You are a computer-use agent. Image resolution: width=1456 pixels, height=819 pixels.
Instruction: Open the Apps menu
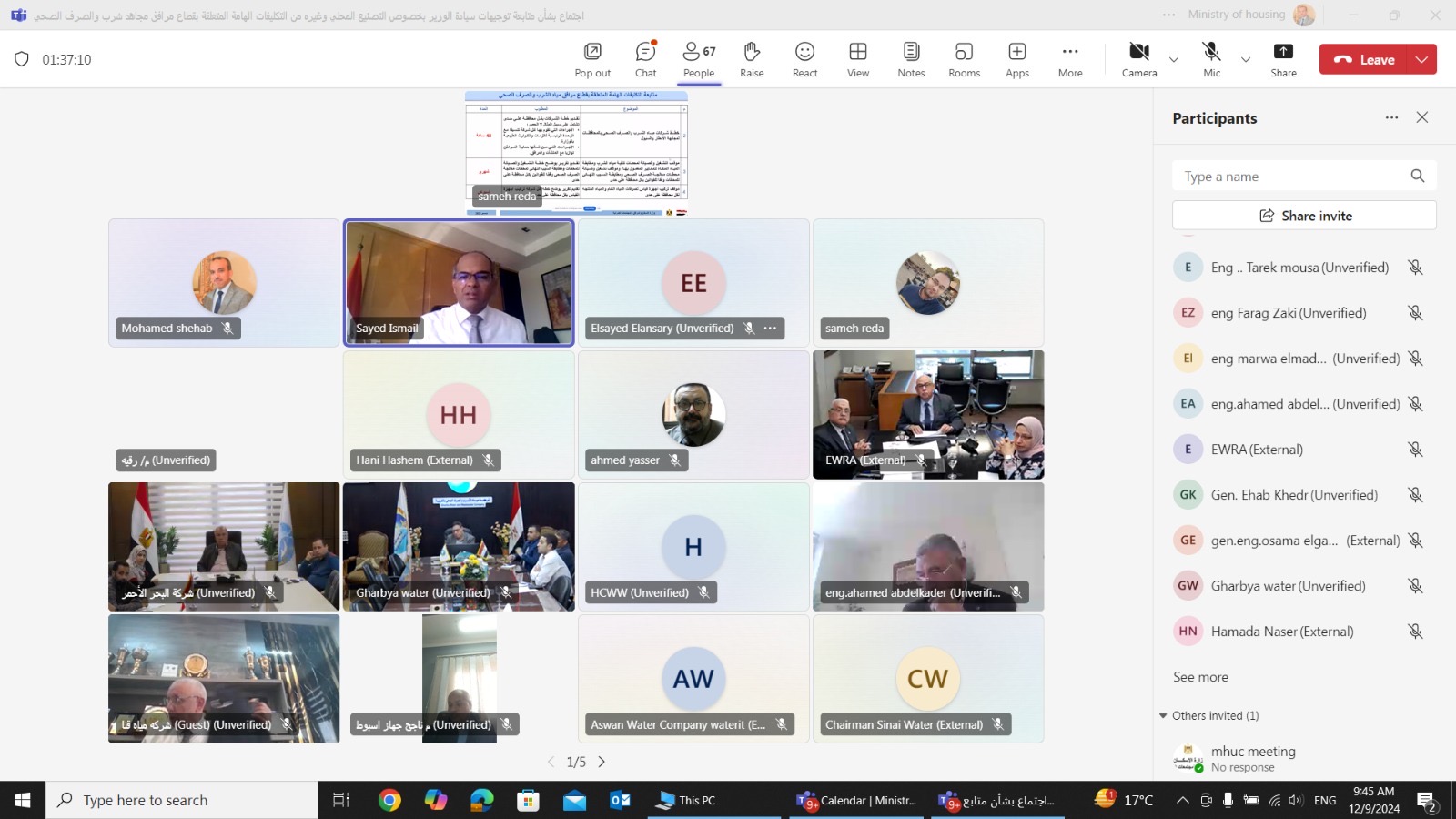tap(1017, 60)
